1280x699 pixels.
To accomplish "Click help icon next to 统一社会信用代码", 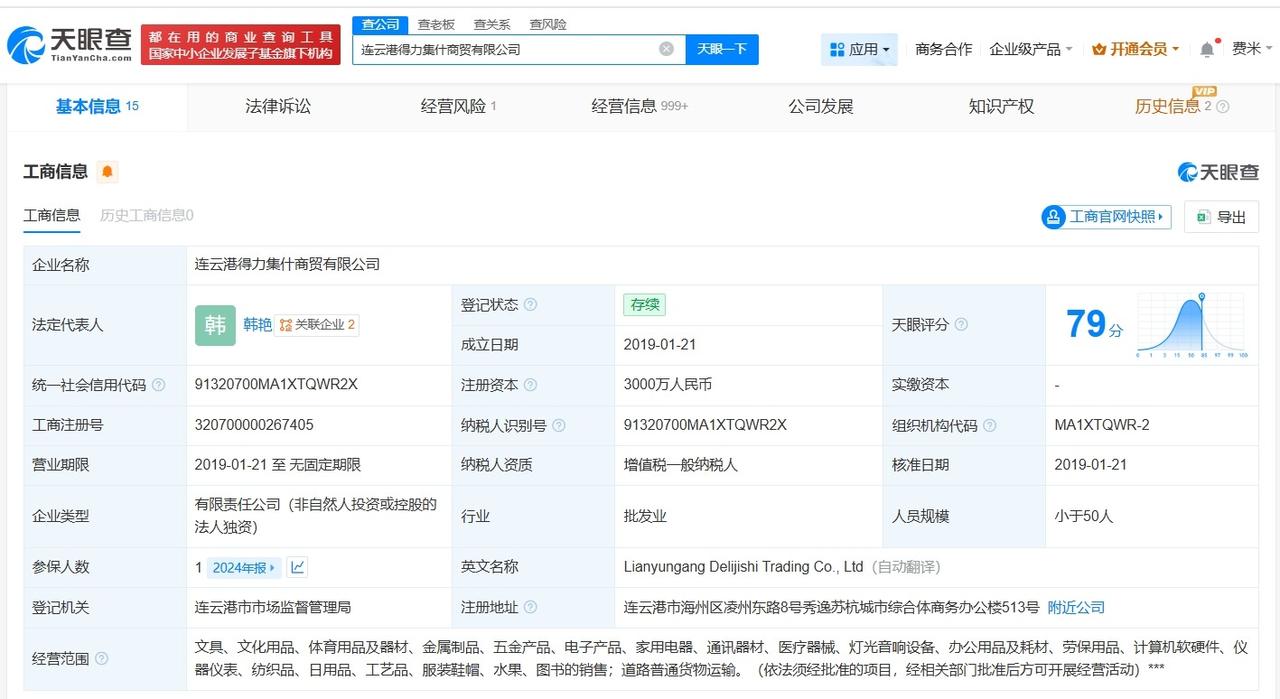I will (158, 385).
